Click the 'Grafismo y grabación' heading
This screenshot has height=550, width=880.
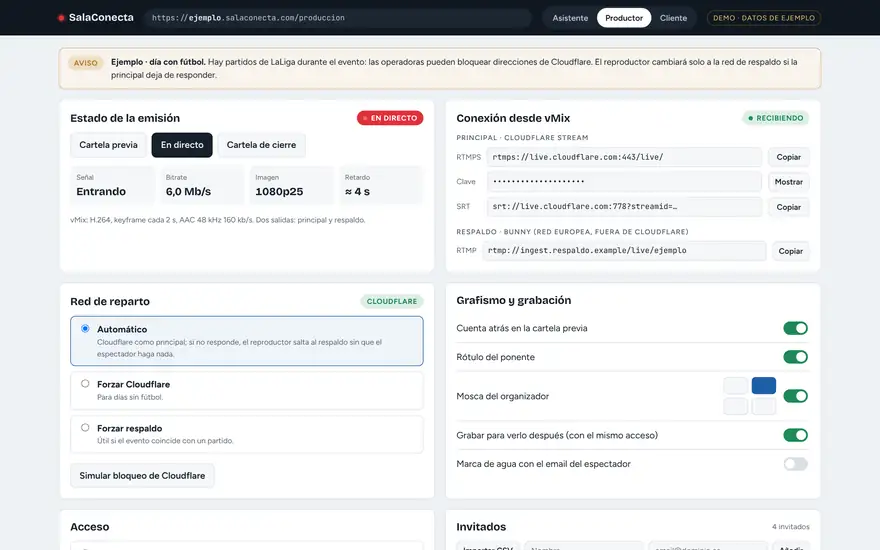514,300
